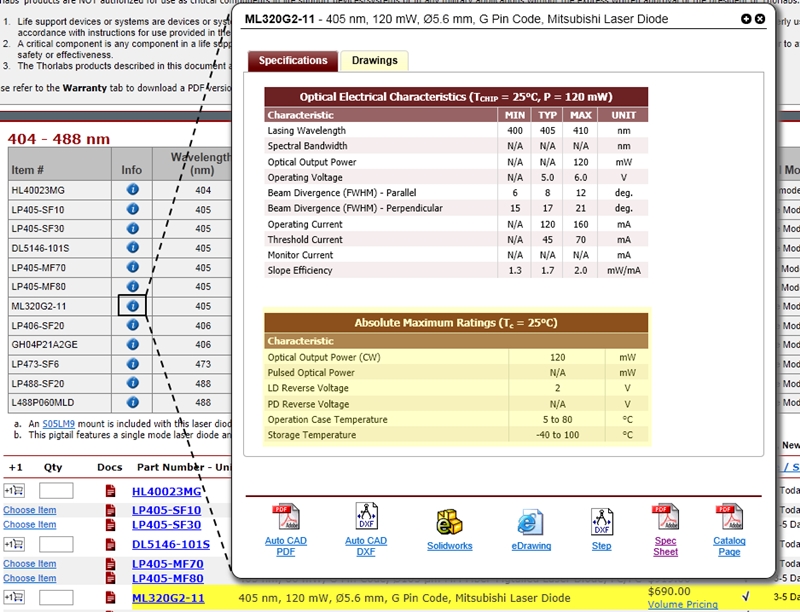Open the Spec Sheet PDF icon
The width and height of the screenshot is (800, 612).
[665, 517]
